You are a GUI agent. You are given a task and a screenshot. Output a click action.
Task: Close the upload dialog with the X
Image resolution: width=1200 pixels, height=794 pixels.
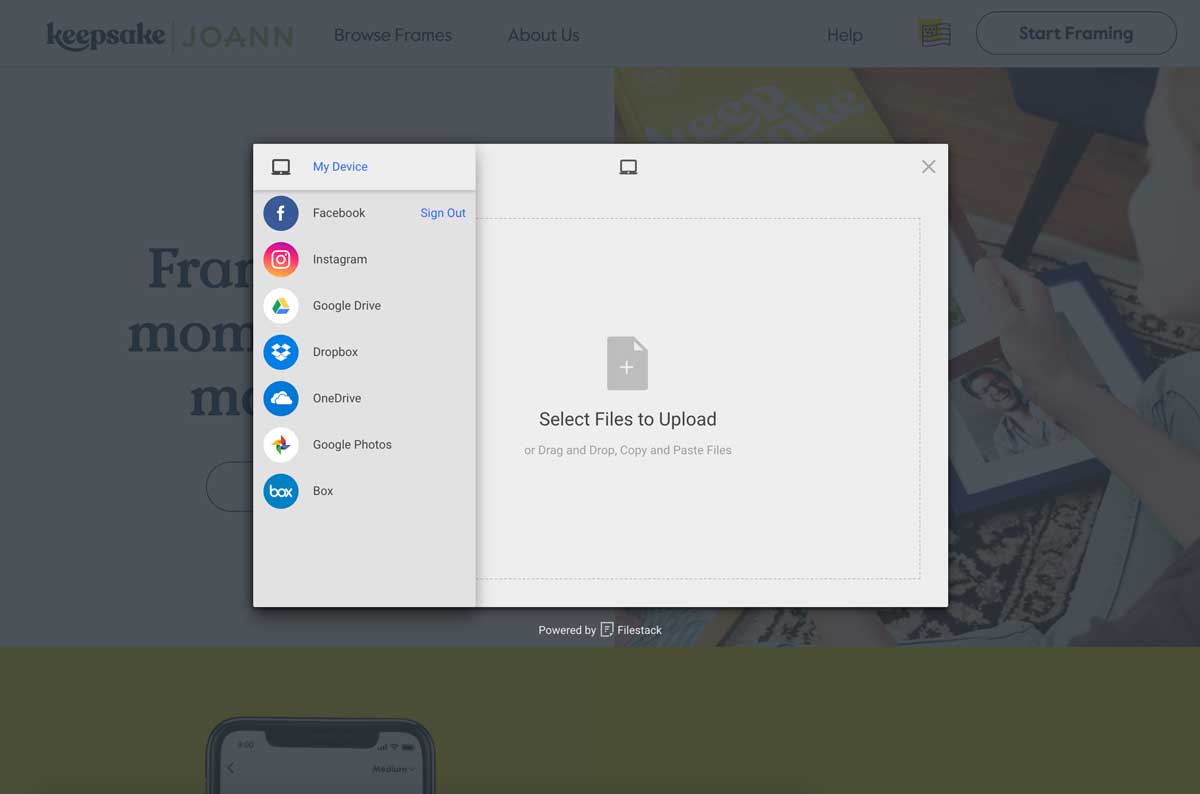click(929, 167)
